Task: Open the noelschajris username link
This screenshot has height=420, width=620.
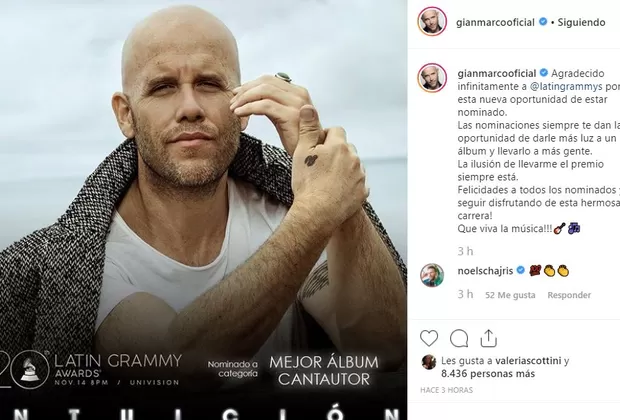Action: click(485, 271)
